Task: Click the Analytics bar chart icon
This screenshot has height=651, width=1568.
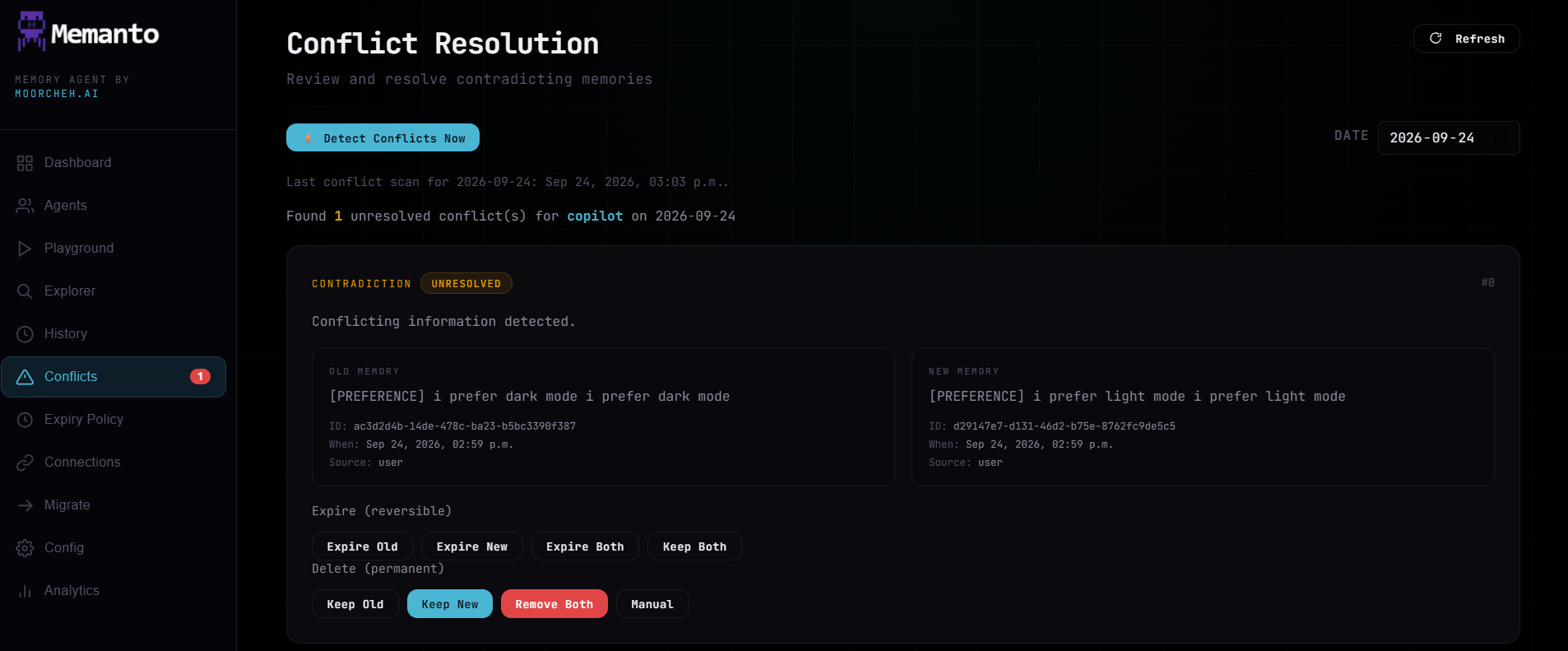Action: point(25,591)
